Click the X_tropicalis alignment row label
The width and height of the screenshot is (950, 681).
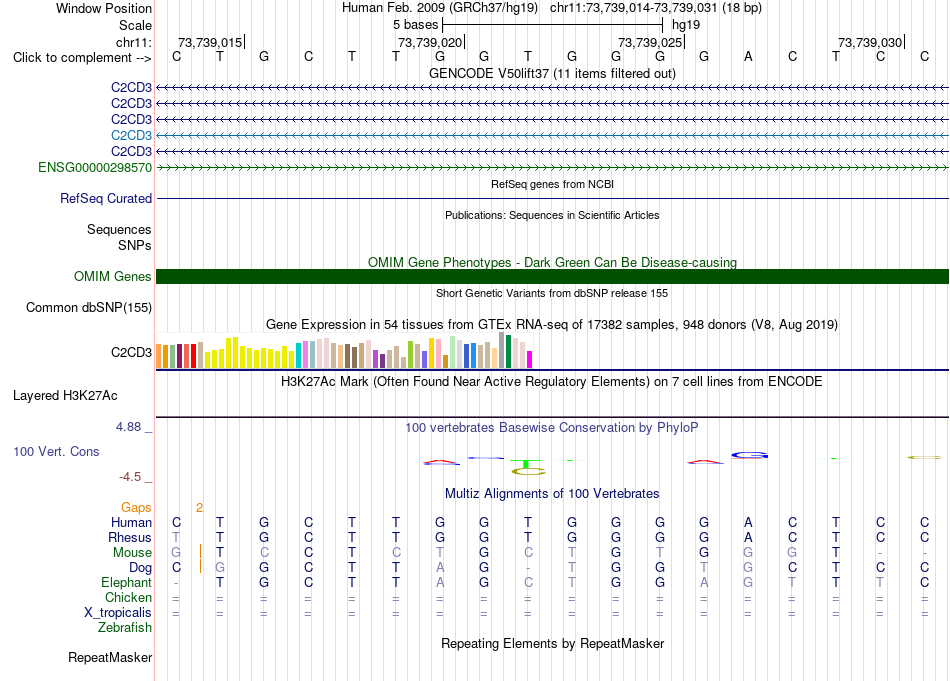click(118, 613)
